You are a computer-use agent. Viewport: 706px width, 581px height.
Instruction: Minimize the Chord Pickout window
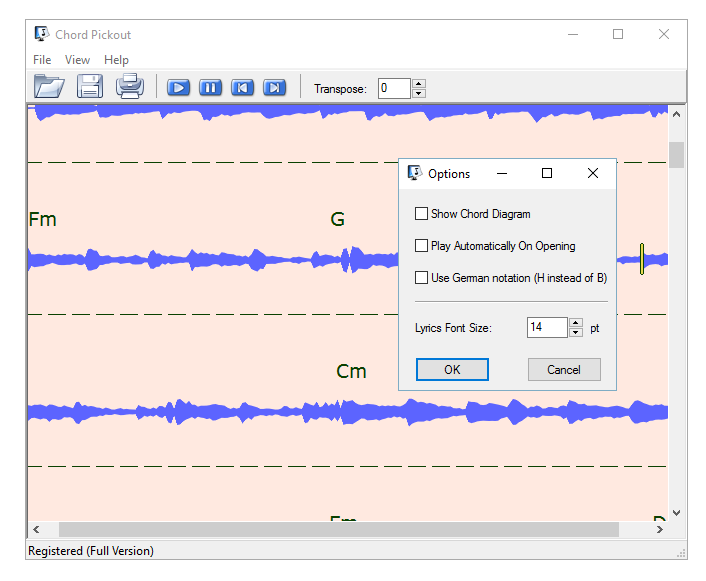point(573,34)
